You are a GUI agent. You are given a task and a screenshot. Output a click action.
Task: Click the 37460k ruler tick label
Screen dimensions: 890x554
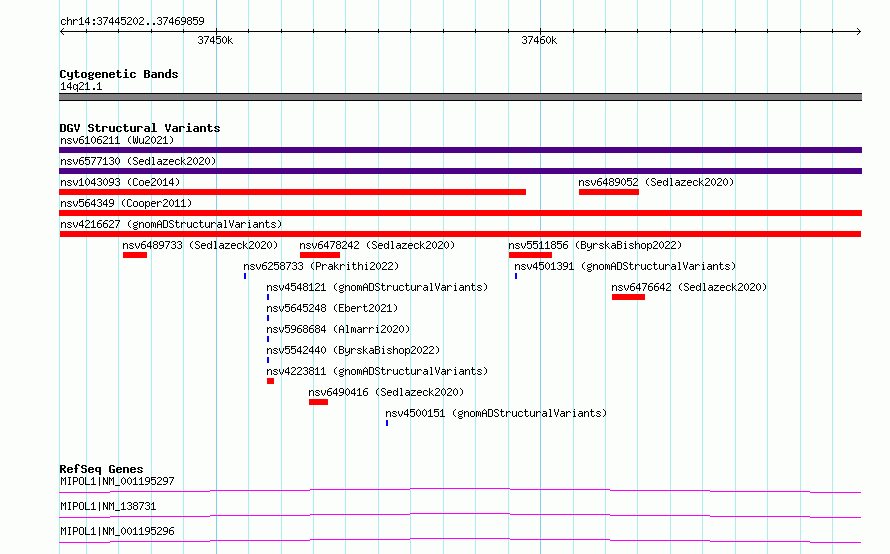point(539,40)
